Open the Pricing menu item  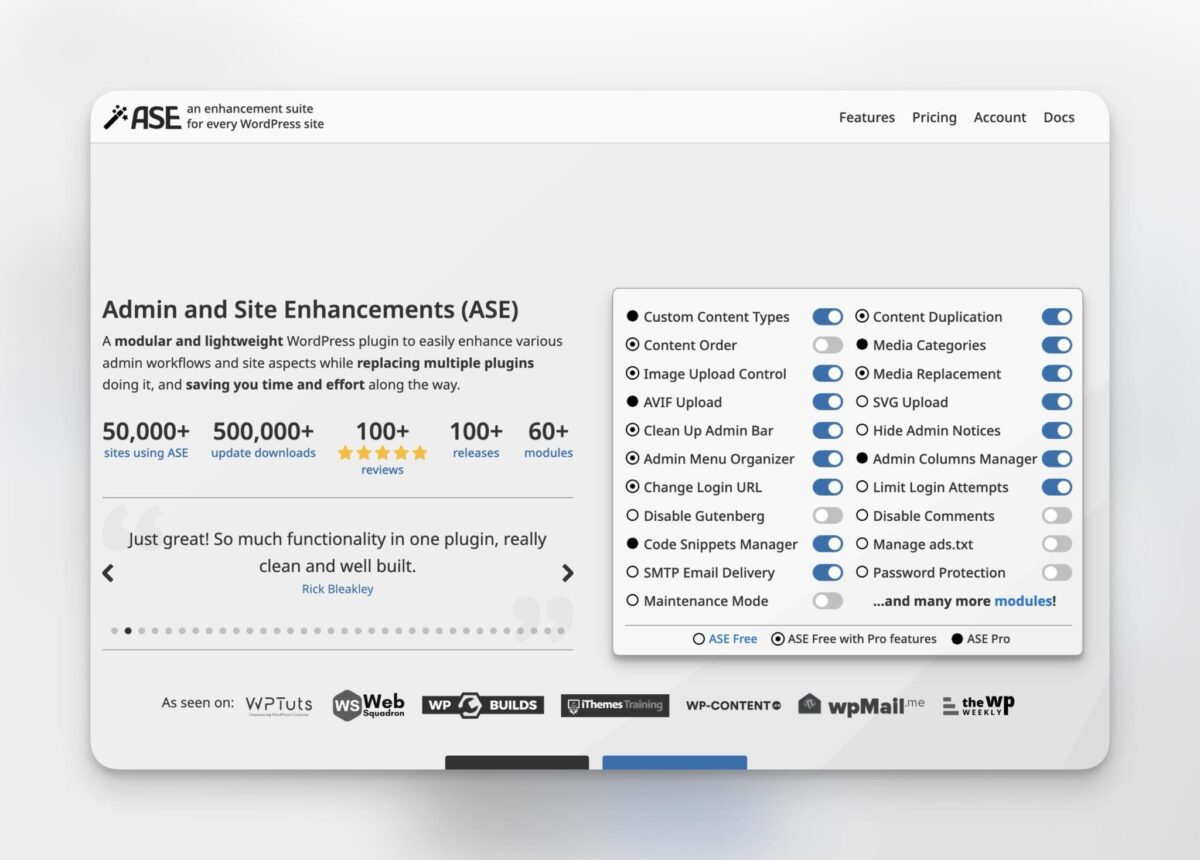tap(933, 117)
